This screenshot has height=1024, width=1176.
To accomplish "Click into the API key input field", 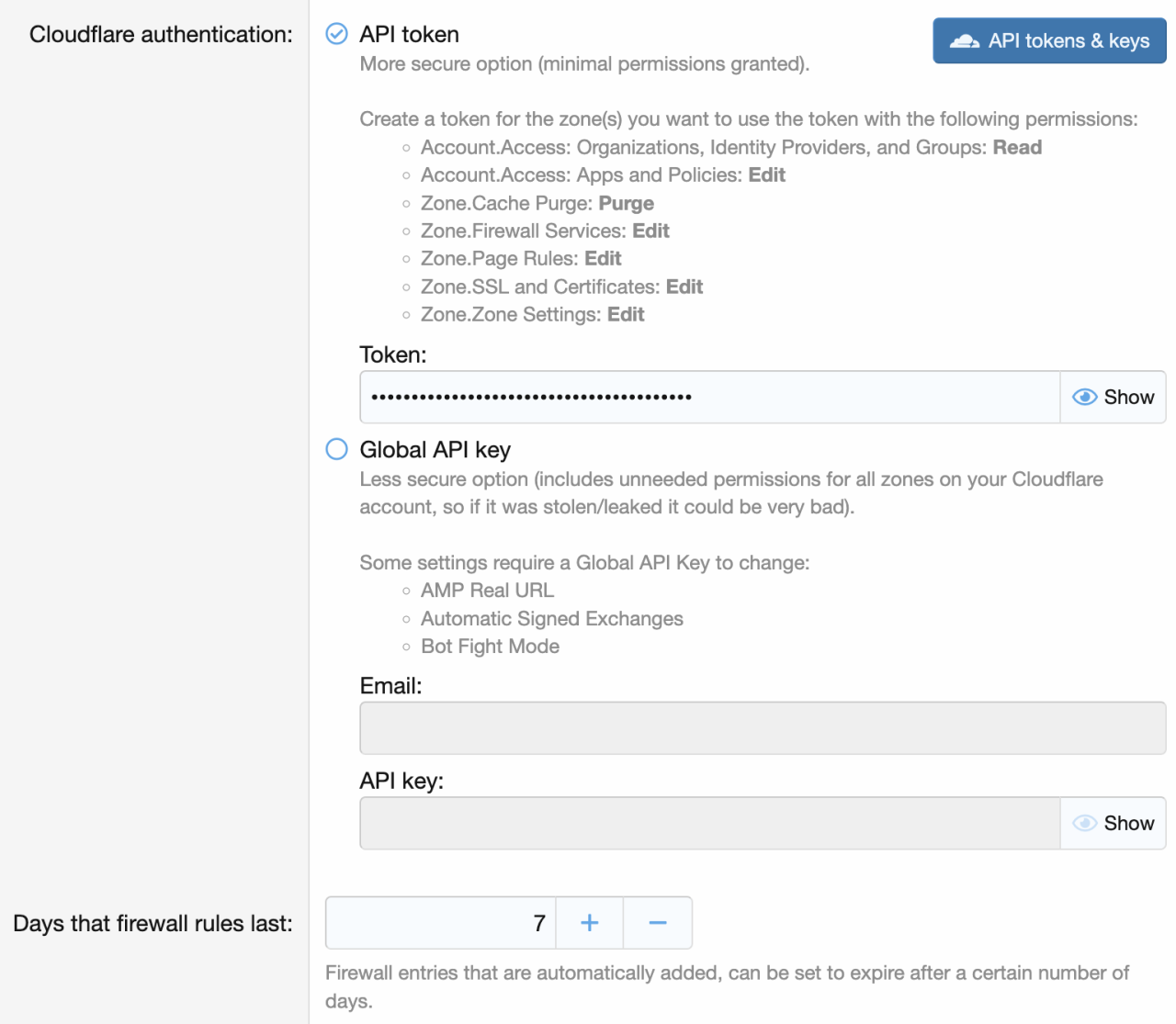I will (x=709, y=823).
